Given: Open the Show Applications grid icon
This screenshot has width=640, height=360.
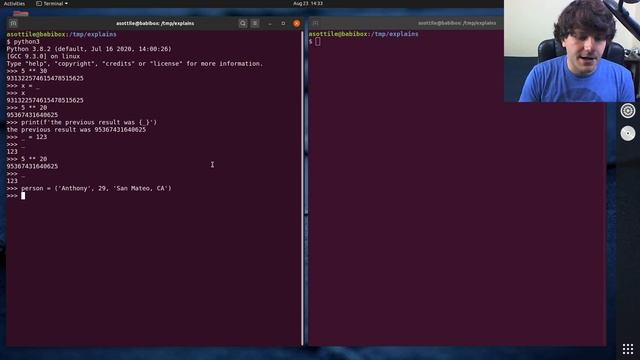Looking at the screenshot, I should [x=628, y=349].
